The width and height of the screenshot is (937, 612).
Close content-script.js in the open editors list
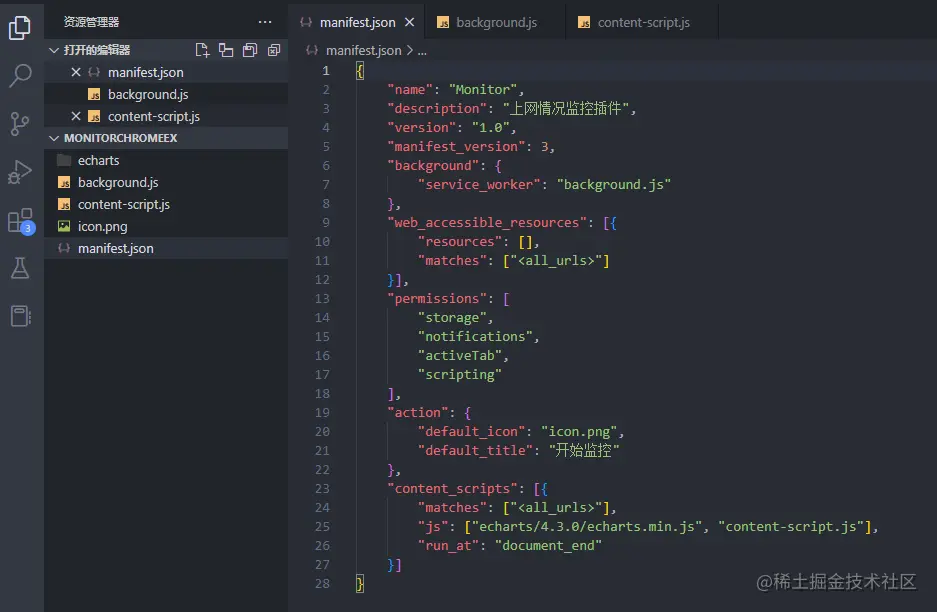click(76, 116)
